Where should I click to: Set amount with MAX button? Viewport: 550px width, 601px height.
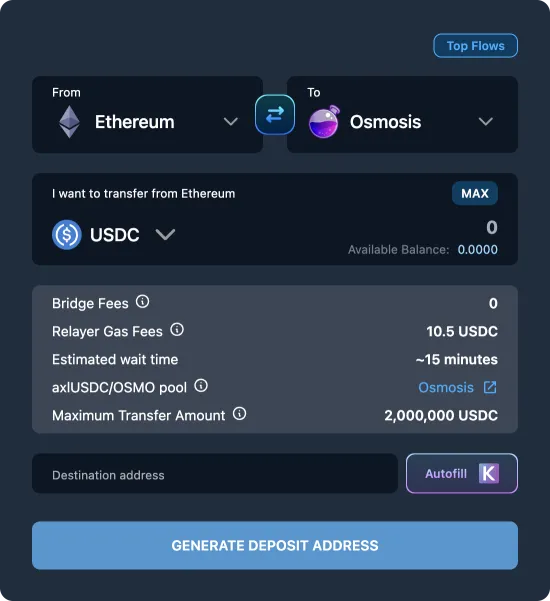[x=475, y=193]
